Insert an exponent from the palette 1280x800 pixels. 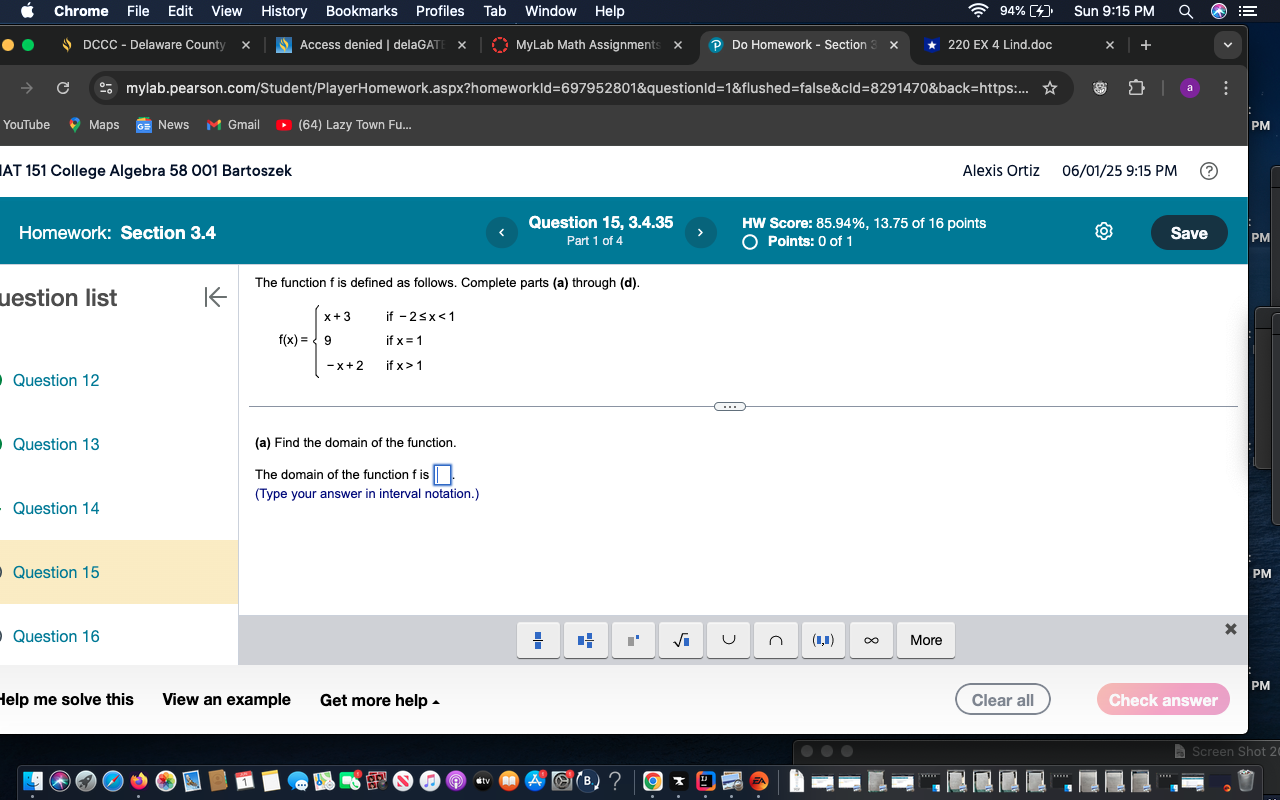click(633, 640)
